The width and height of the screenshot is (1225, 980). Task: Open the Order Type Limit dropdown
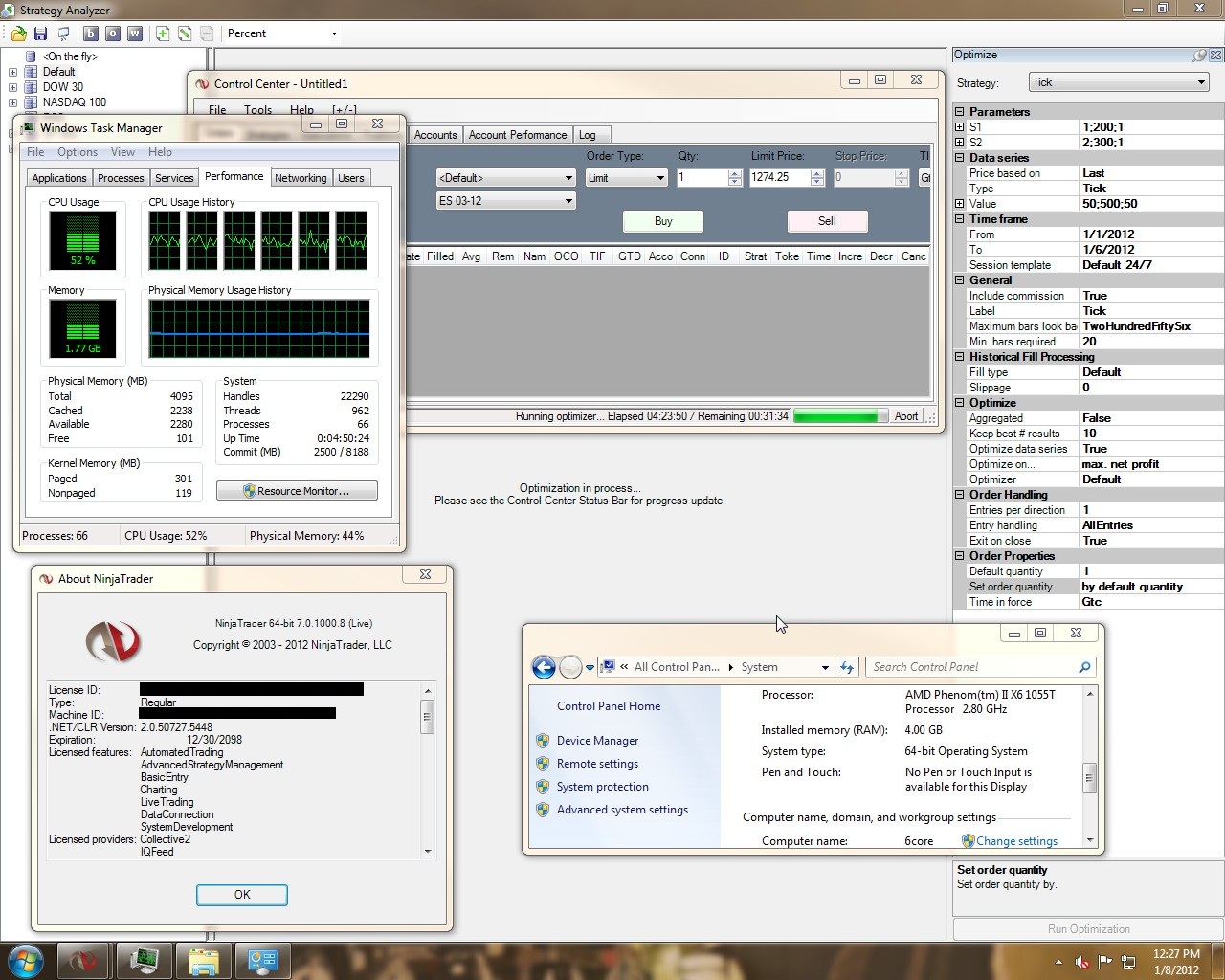627,178
